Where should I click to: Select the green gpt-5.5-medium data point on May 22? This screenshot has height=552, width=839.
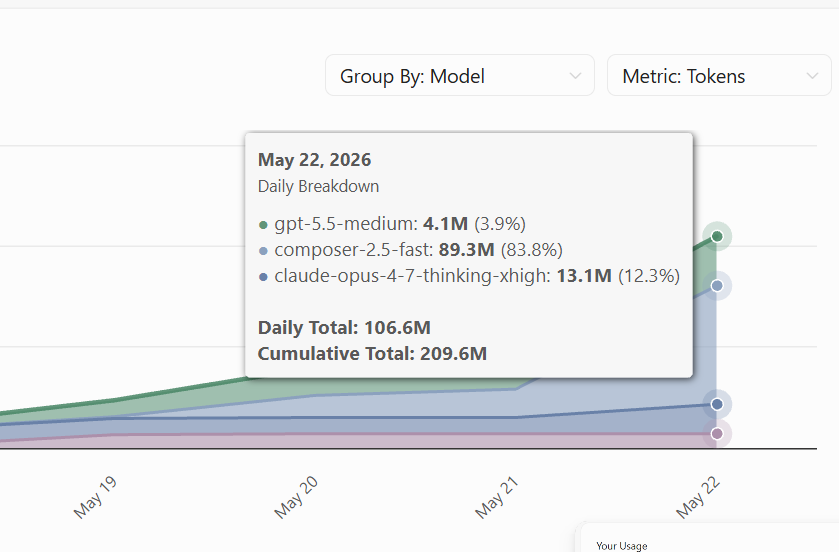tap(717, 236)
